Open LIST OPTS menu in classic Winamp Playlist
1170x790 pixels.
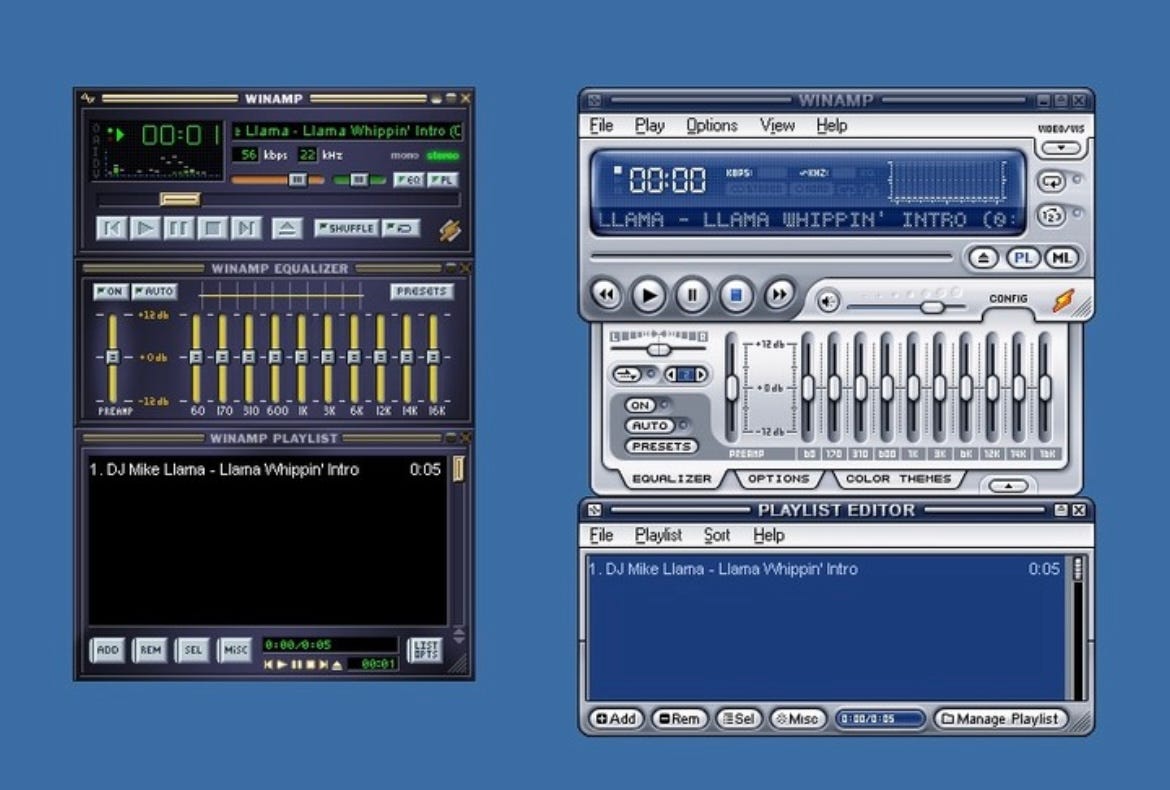(425, 650)
